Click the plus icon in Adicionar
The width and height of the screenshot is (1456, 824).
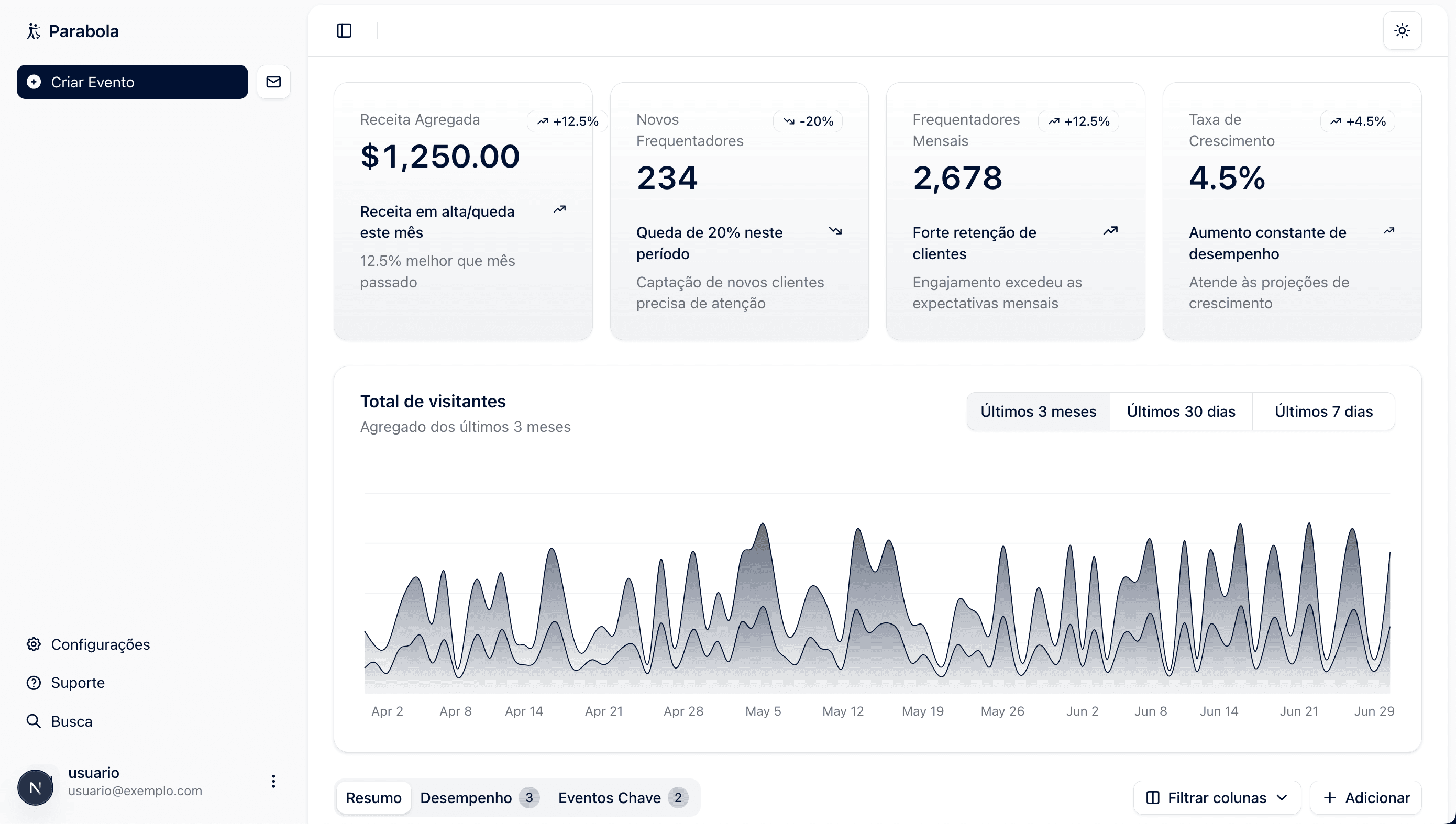pyautogui.click(x=1330, y=797)
